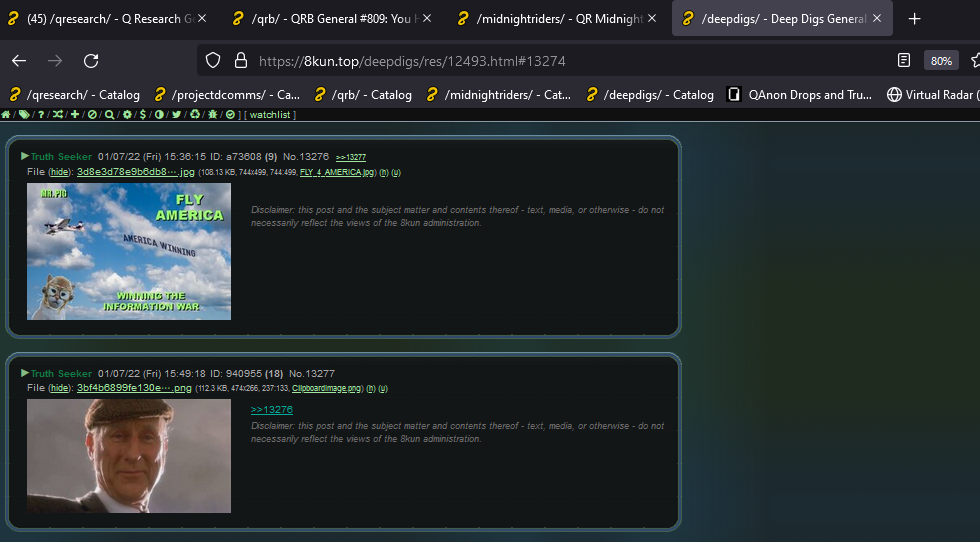Open the gear settings icon in board toolbar
Viewport: 980px width, 542px height.
coord(128,114)
